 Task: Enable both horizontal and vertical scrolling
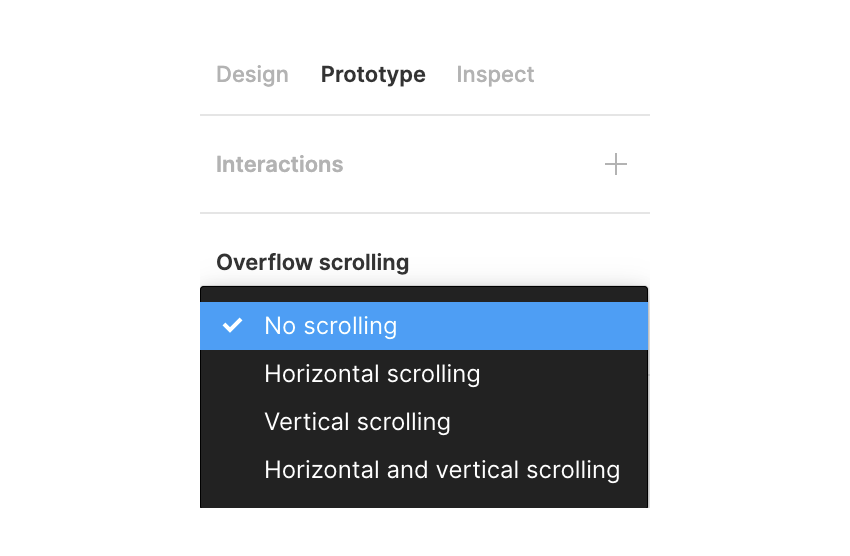(442, 470)
